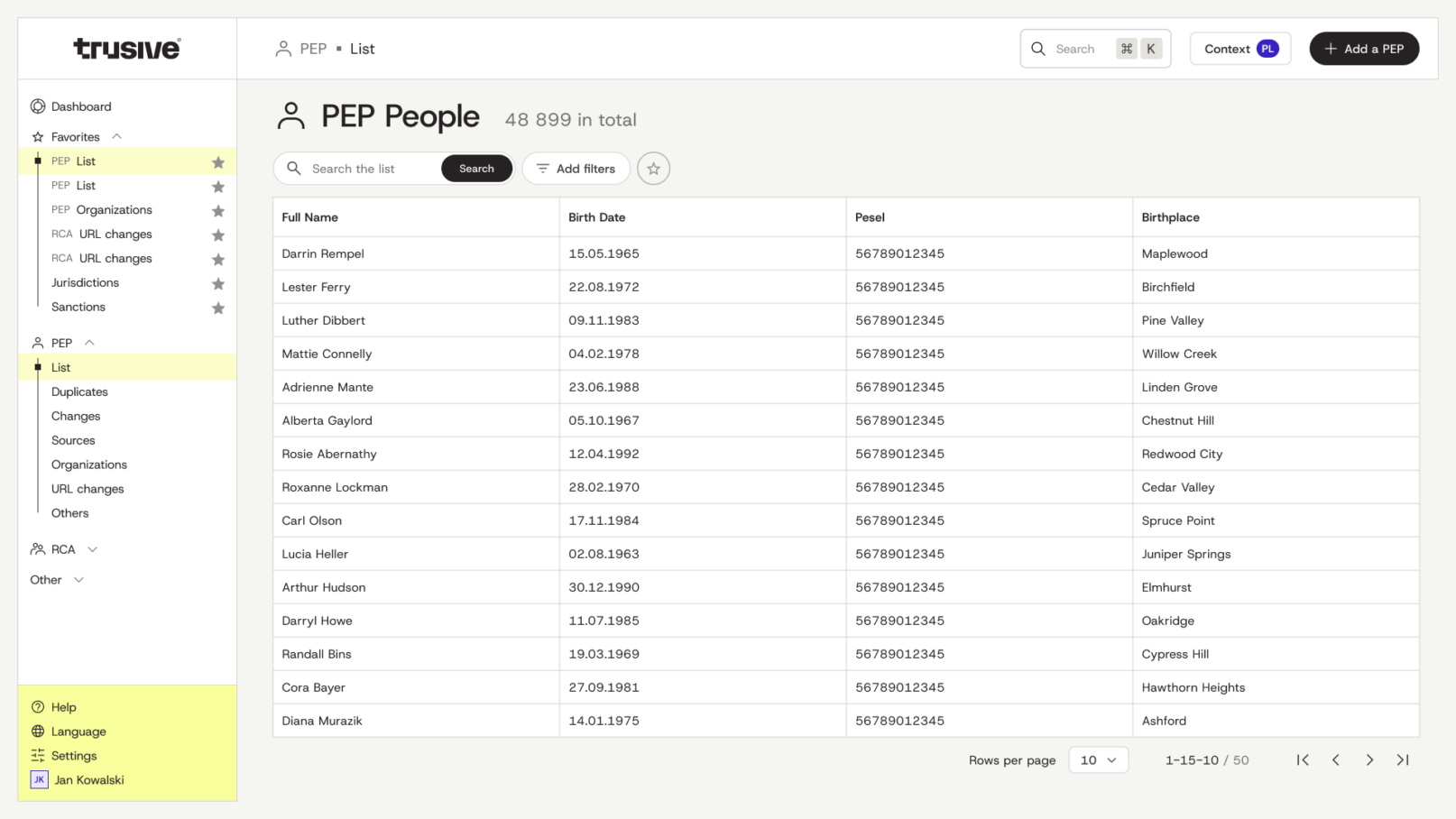The width and height of the screenshot is (1456, 819).
Task: Open the Context PL selector
Action: click(x=1240, y=49)
